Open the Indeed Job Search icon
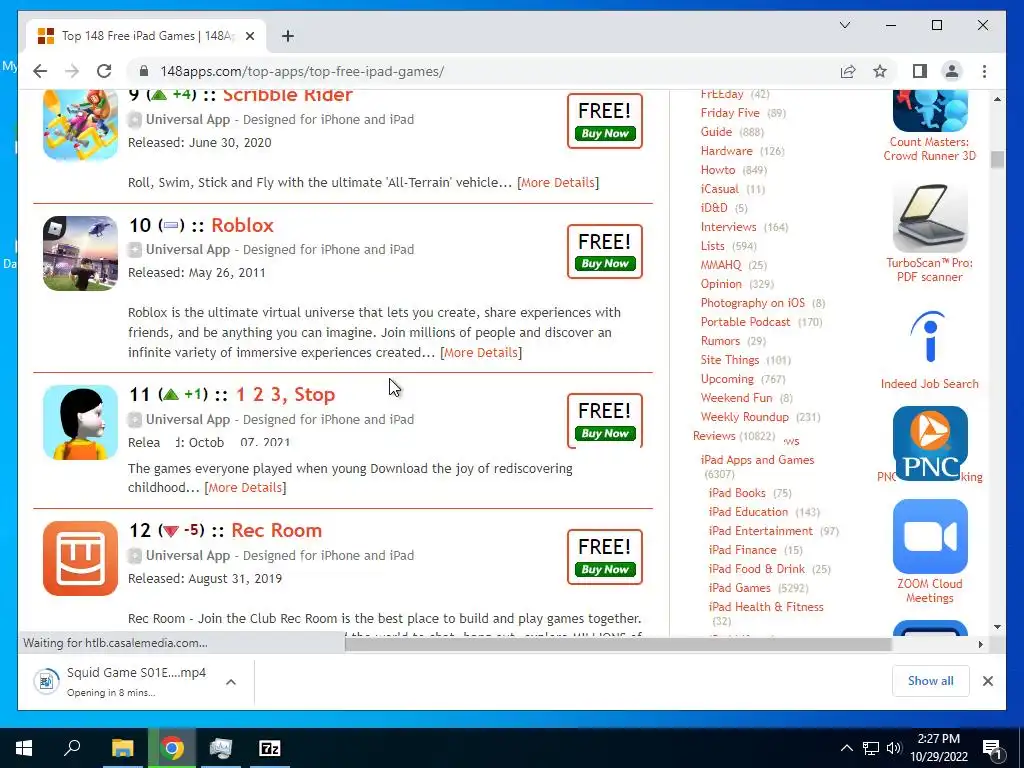1024x768 pixels. pos(930,337)
